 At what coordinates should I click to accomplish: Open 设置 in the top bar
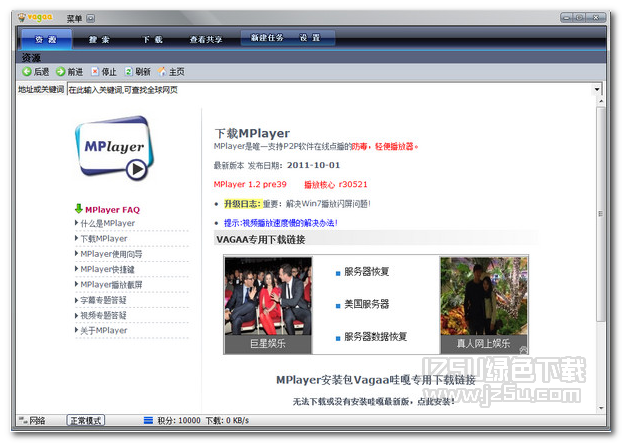click(x=310, y=38)
